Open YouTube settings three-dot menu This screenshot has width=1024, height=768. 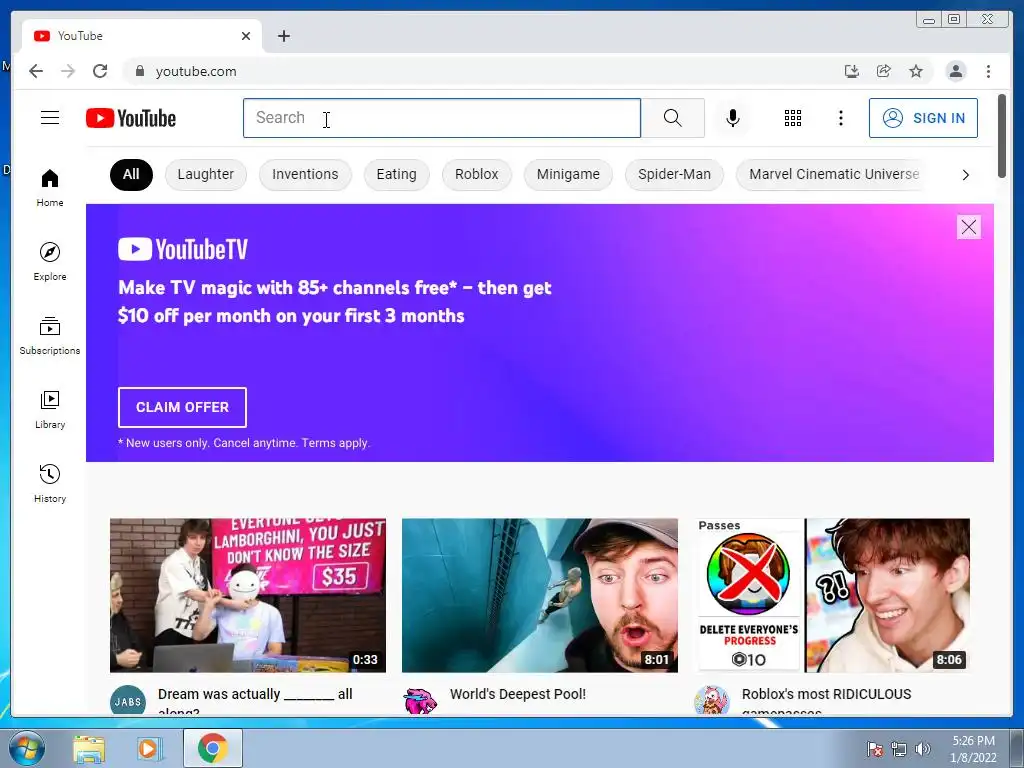(840, 118)
